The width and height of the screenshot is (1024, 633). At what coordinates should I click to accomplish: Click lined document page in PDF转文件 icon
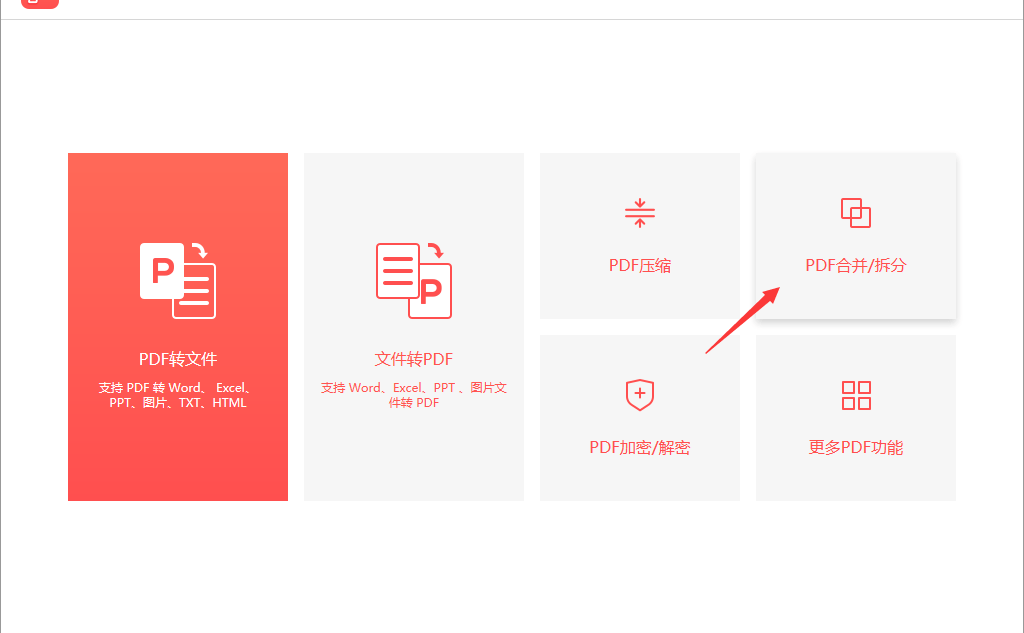(x=195, y=292)
